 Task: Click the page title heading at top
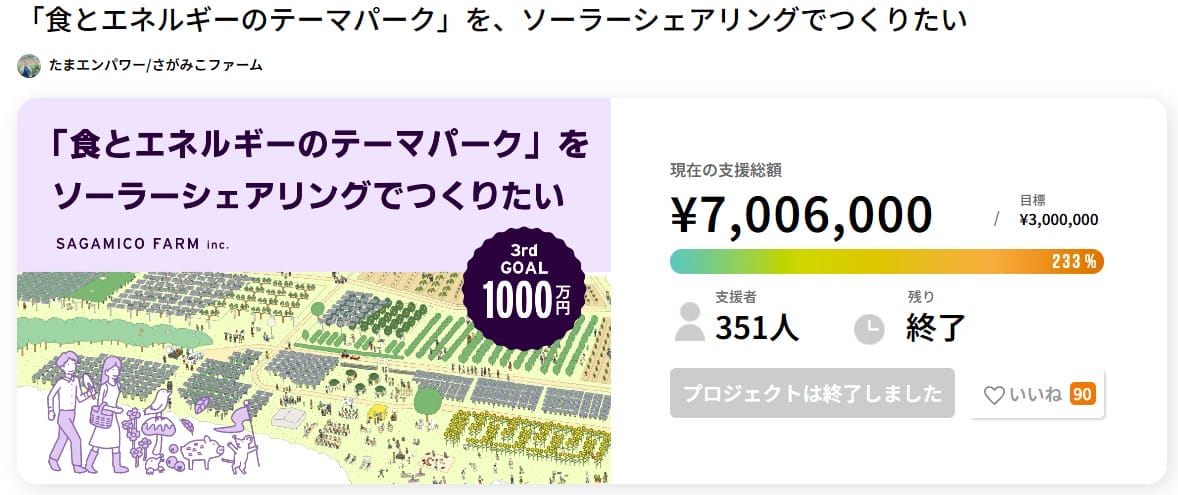pyautogui.click(x=492, y=20)
